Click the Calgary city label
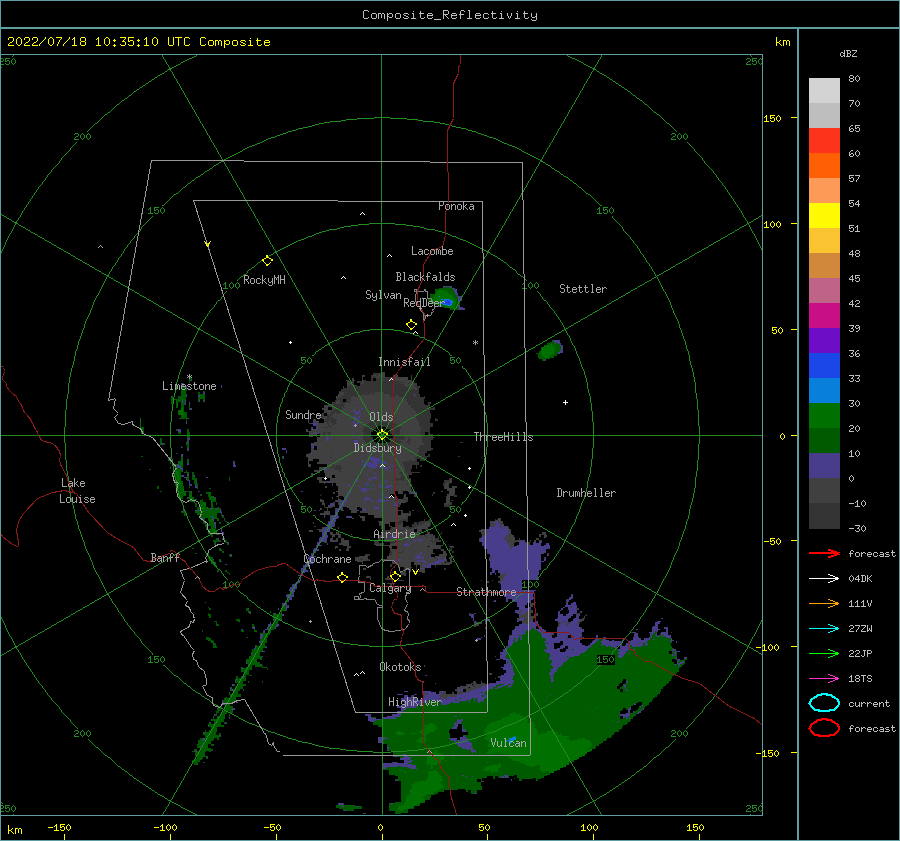Viewport: 900px width, 841px height. coord(390,588)
